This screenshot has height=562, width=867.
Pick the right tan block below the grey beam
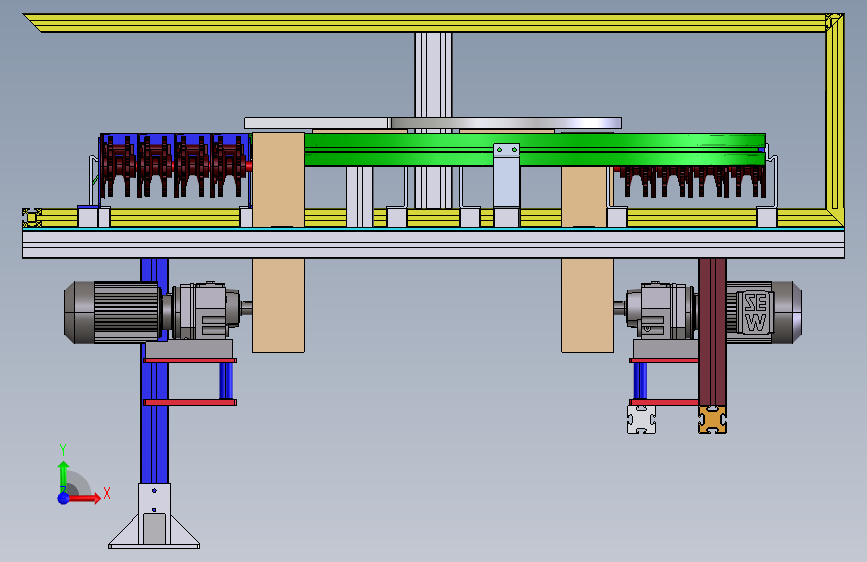(587, 305)
